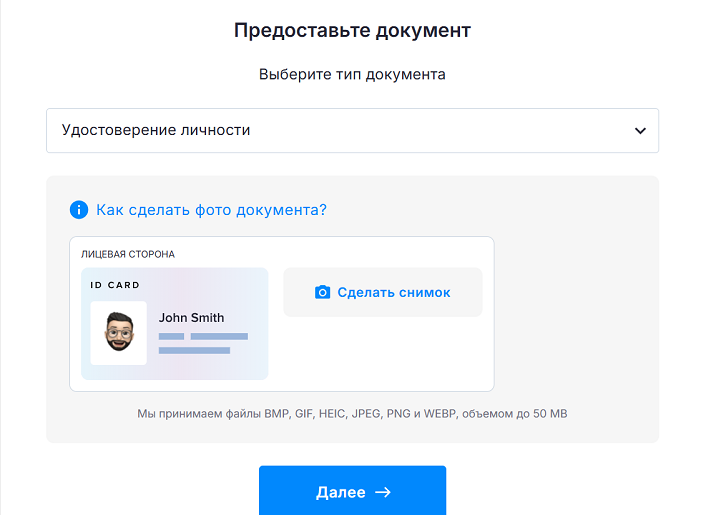Click the Сделать снимок button
Image resolution: width=701 pixels, height=515 pixels.
(x=383, y=292)
